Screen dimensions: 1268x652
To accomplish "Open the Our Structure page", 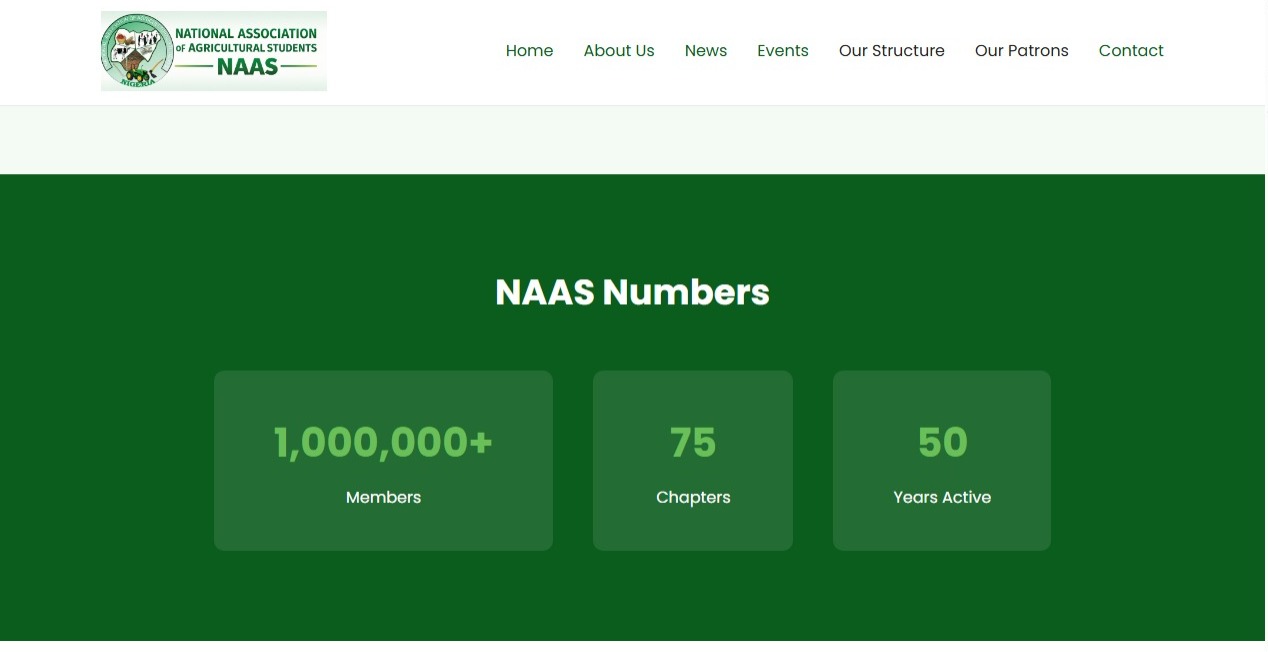I will click(x=891, y=50).
